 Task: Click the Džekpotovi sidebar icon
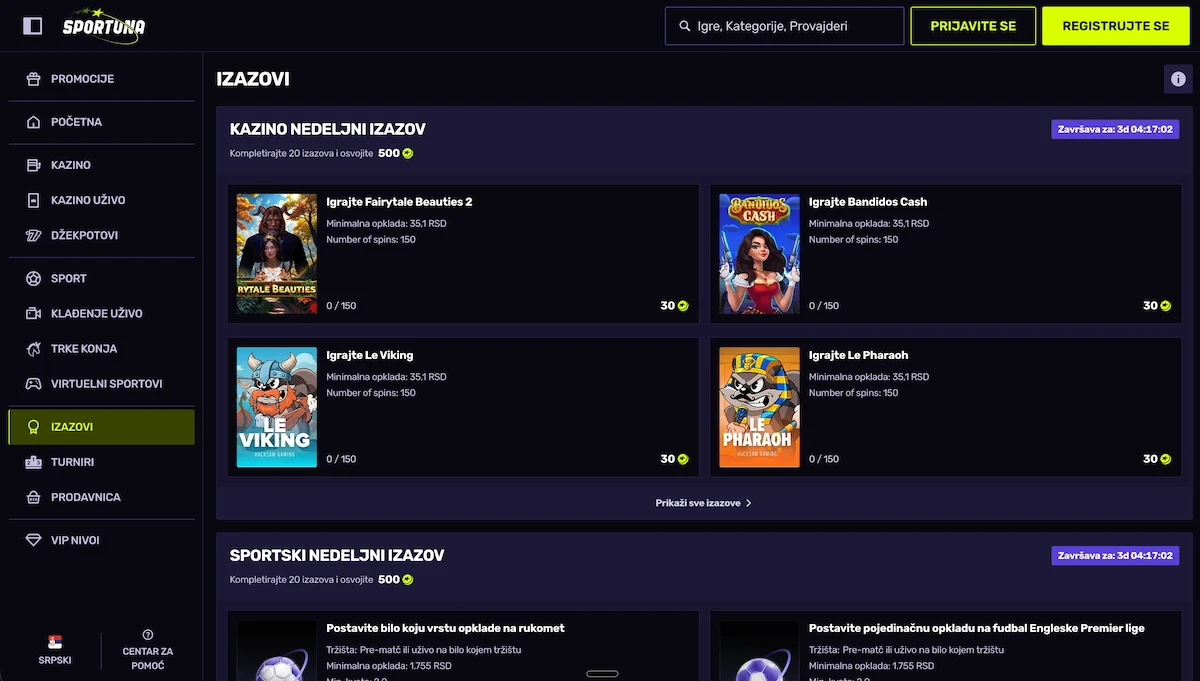coord(33,235)
